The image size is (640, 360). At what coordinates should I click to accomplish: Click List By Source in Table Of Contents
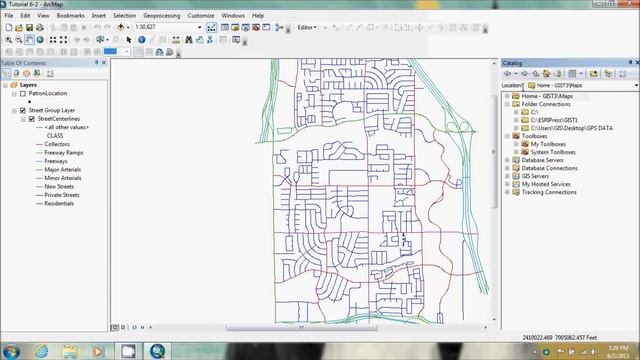16,73
